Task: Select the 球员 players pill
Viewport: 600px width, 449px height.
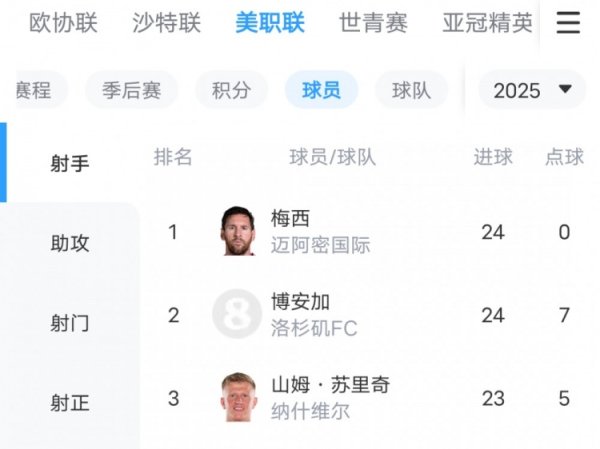Action: (321, 90)
